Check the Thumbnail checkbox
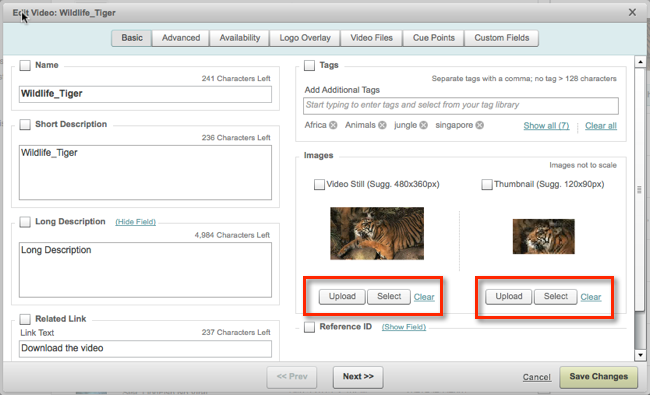The image size is (650, 395). pyautogui.click(x=487, y=184)
